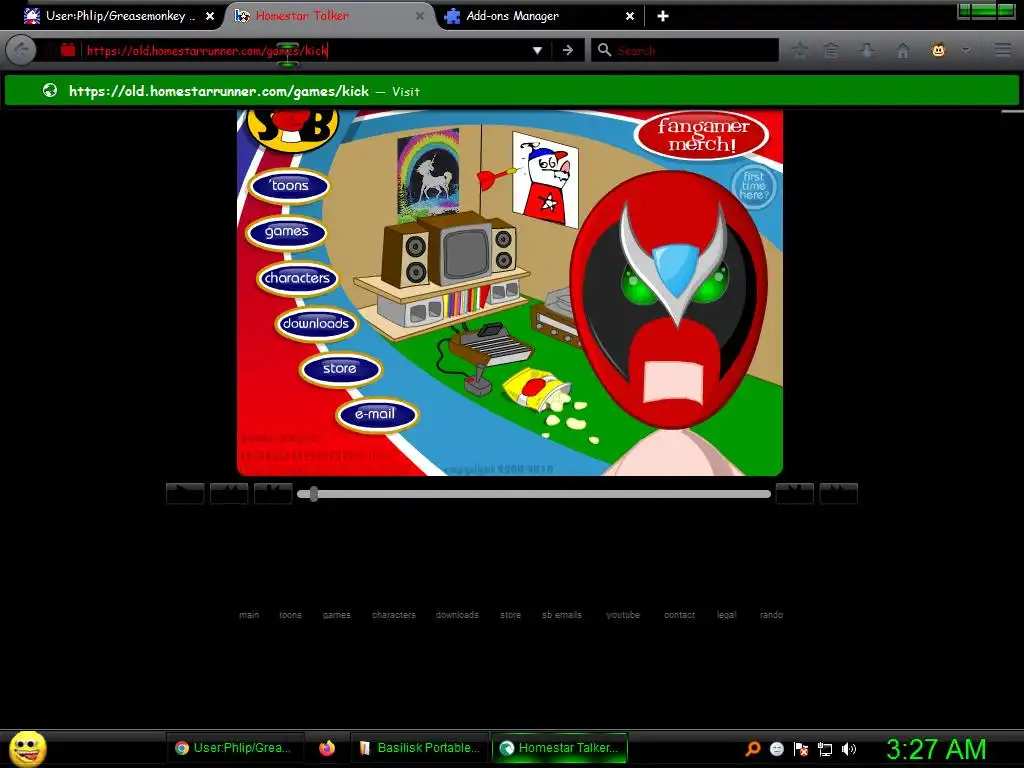Go to the Home page icon
Viewport: 1024px width, 768px height.
pyautogui.click(x=903, y=50)
